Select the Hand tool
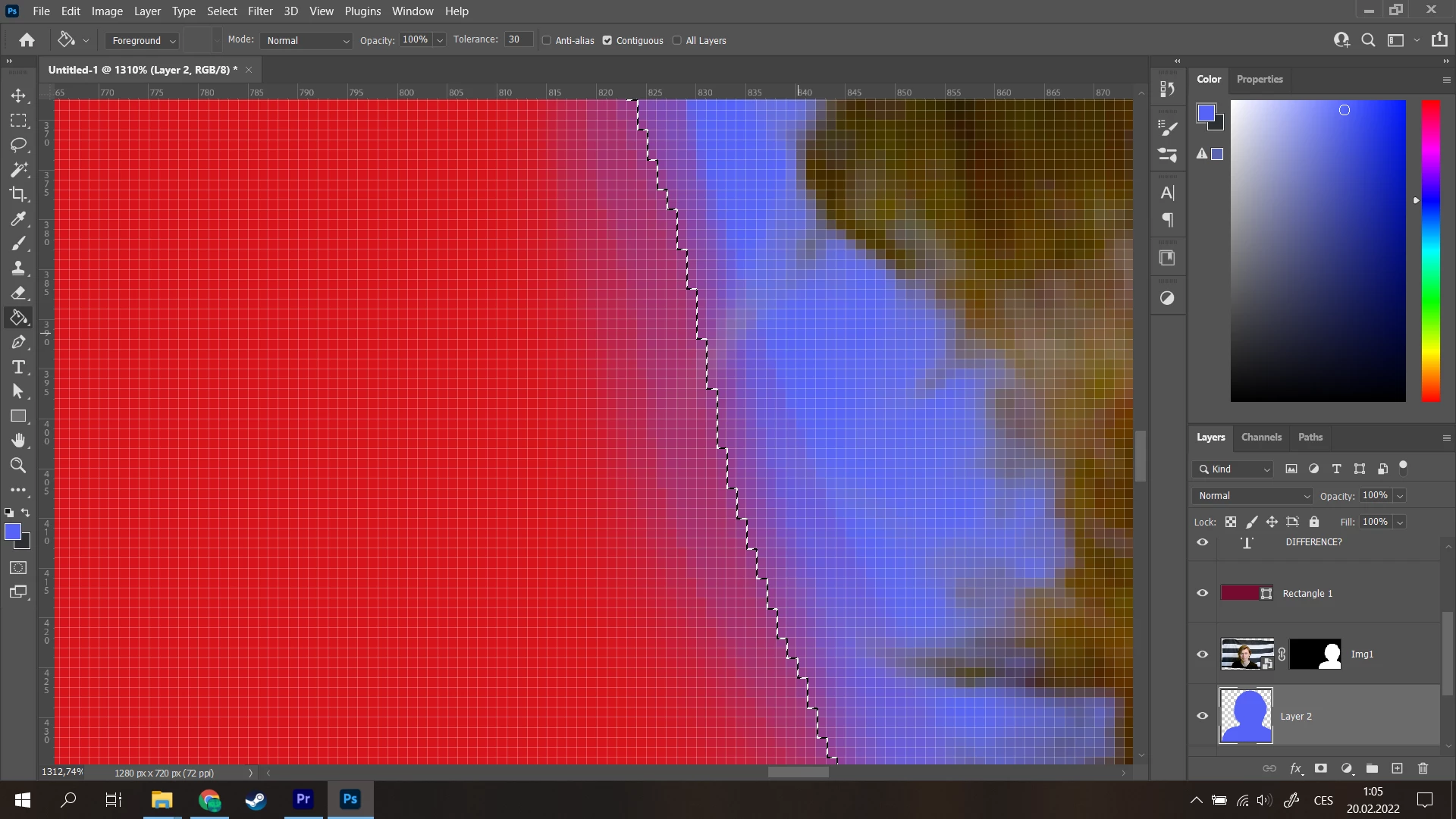Screen dimensions: 1456x819 [19, 441]
